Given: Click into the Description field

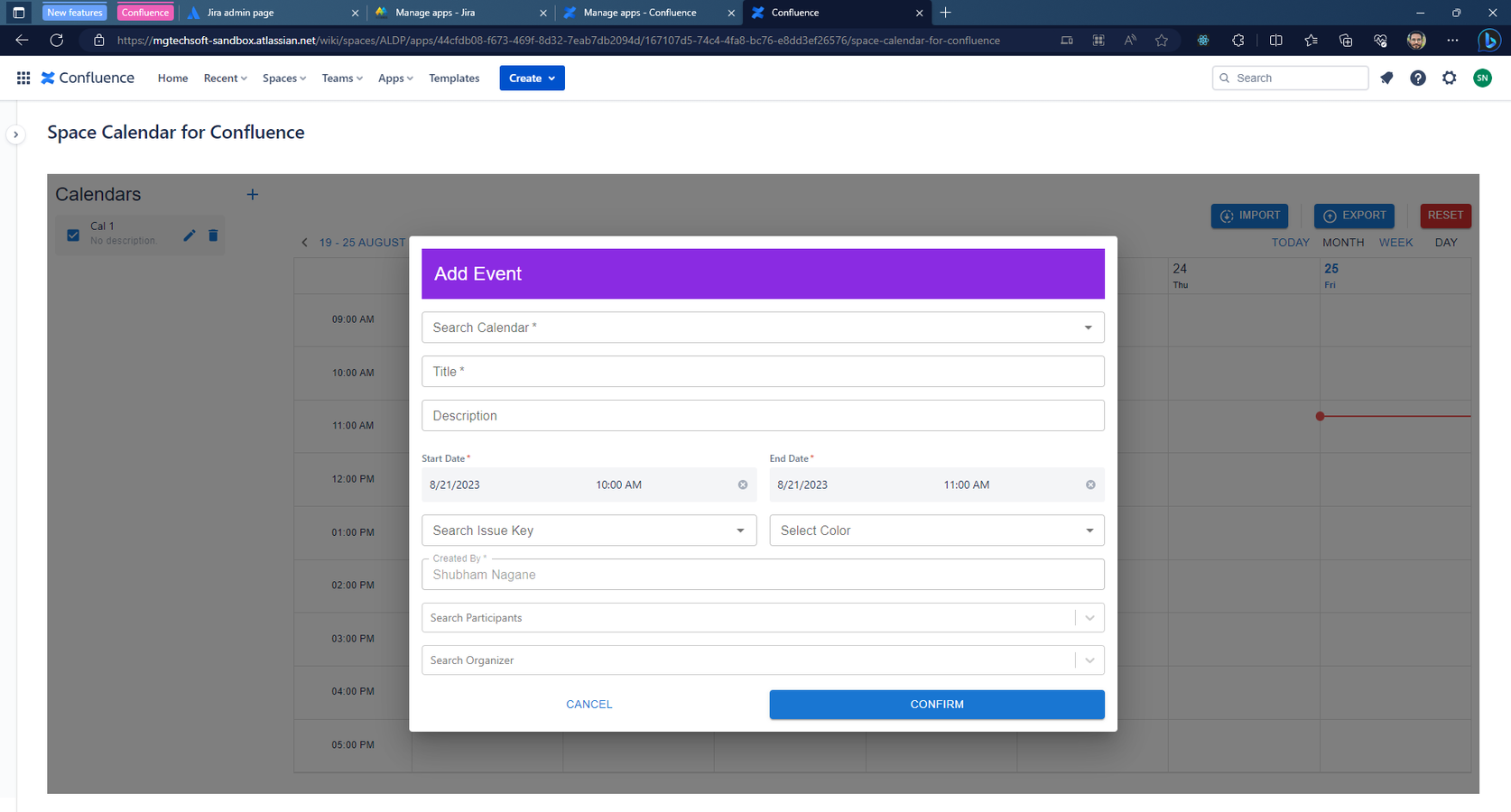Looking at the screenshot, I should point(763,416).
